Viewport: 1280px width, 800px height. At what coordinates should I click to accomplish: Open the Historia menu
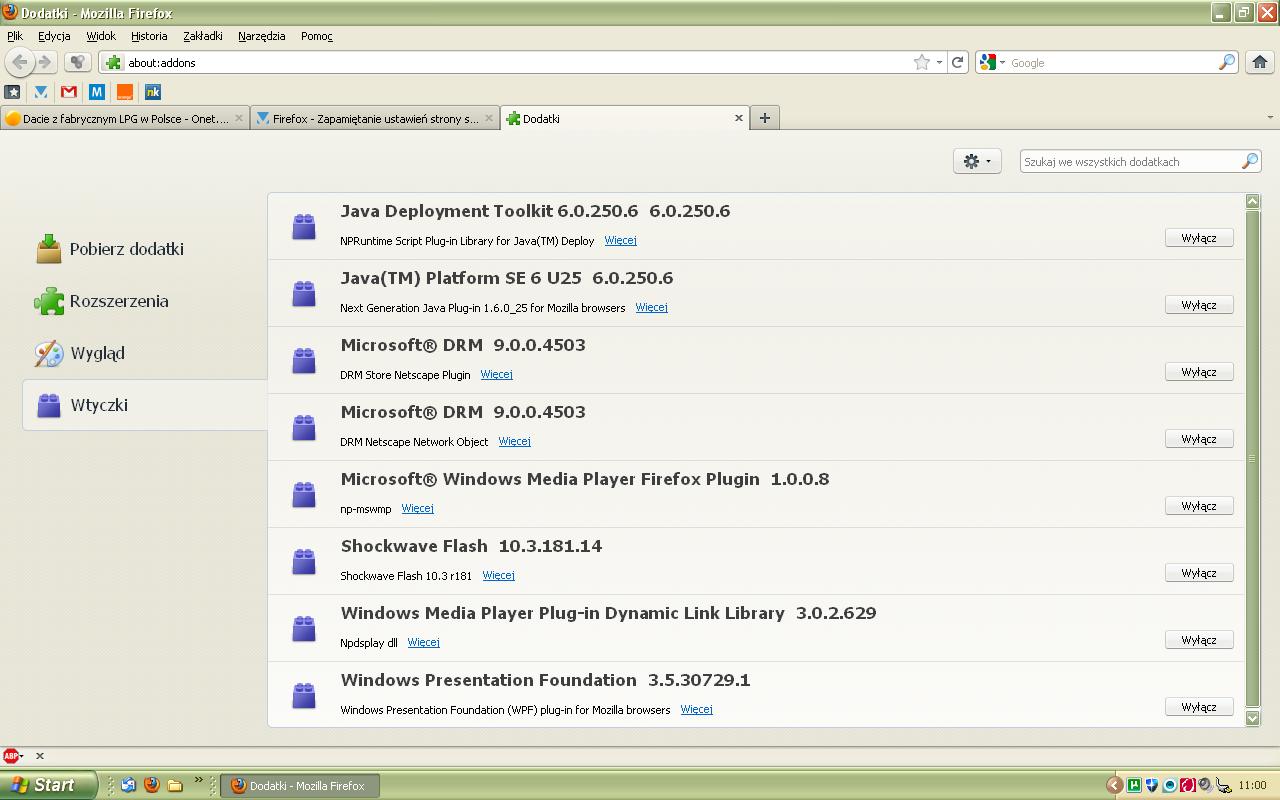[x=149, y=36]
